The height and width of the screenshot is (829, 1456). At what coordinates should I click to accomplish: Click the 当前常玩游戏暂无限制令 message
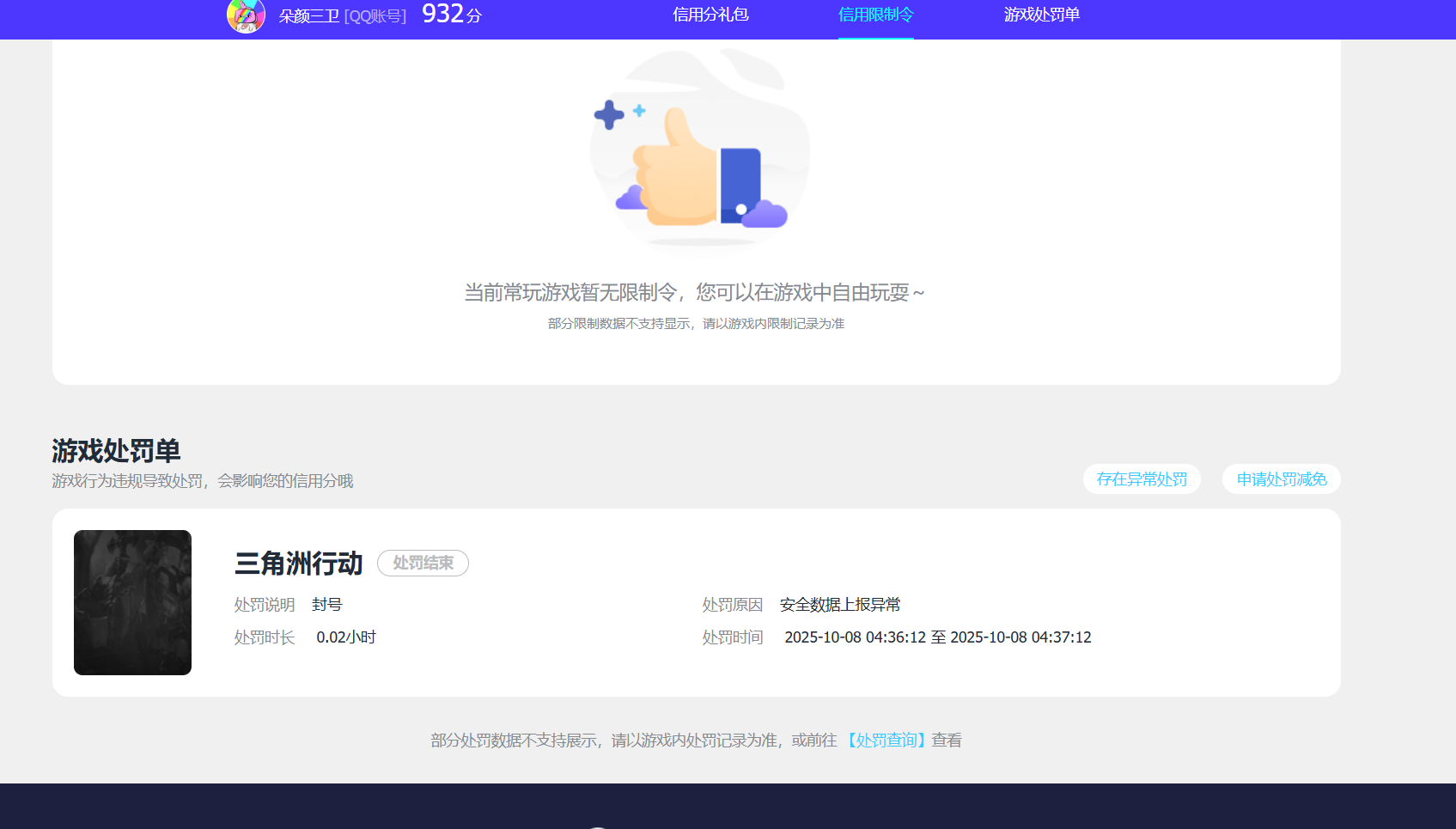(694, 293)
